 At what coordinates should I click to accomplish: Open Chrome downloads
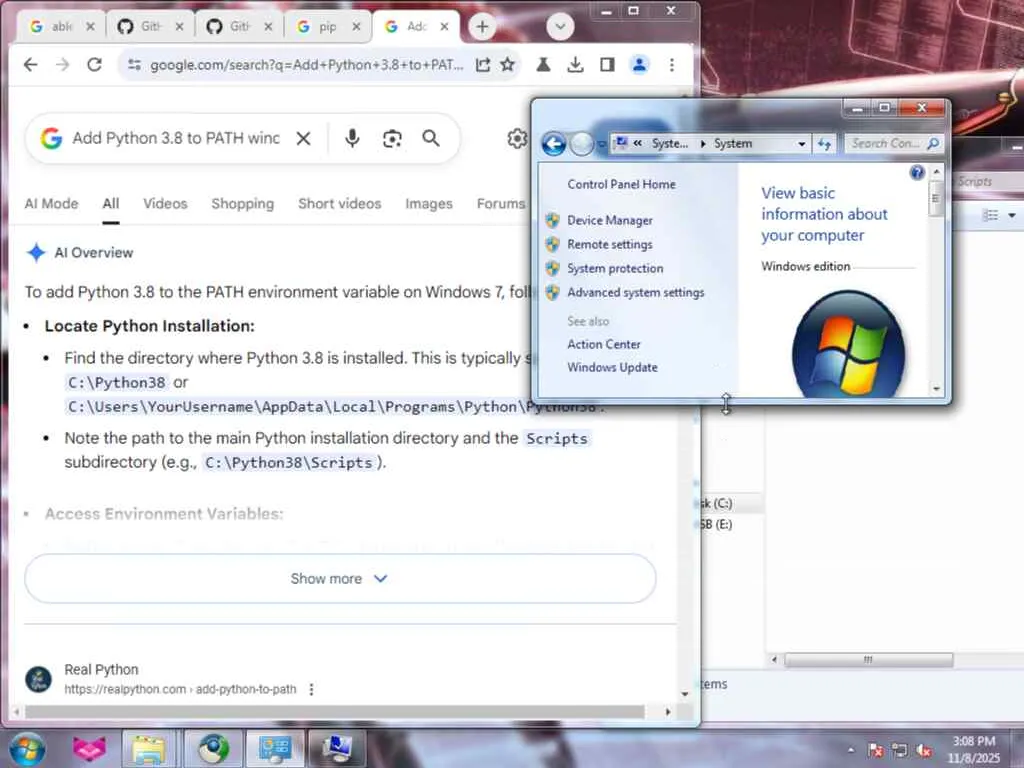(x=575, y=65)
